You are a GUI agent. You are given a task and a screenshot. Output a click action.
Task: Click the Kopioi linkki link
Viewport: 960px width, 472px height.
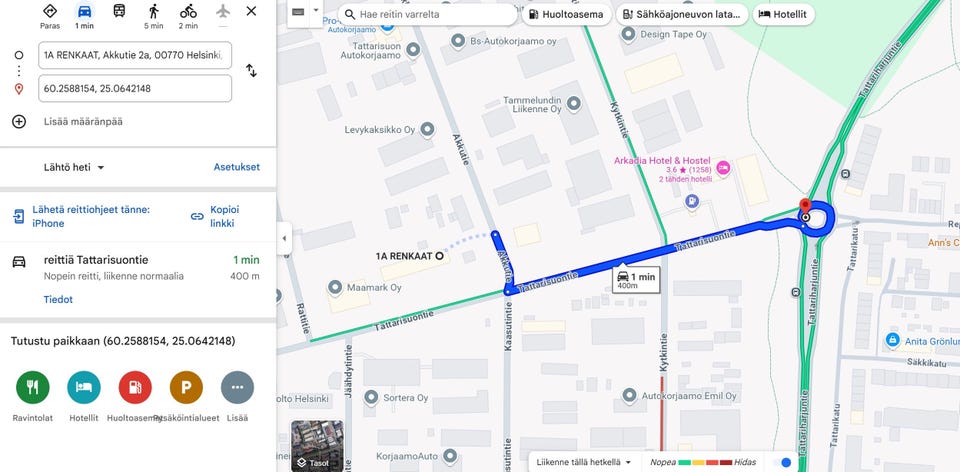click(x=216, y=216)
